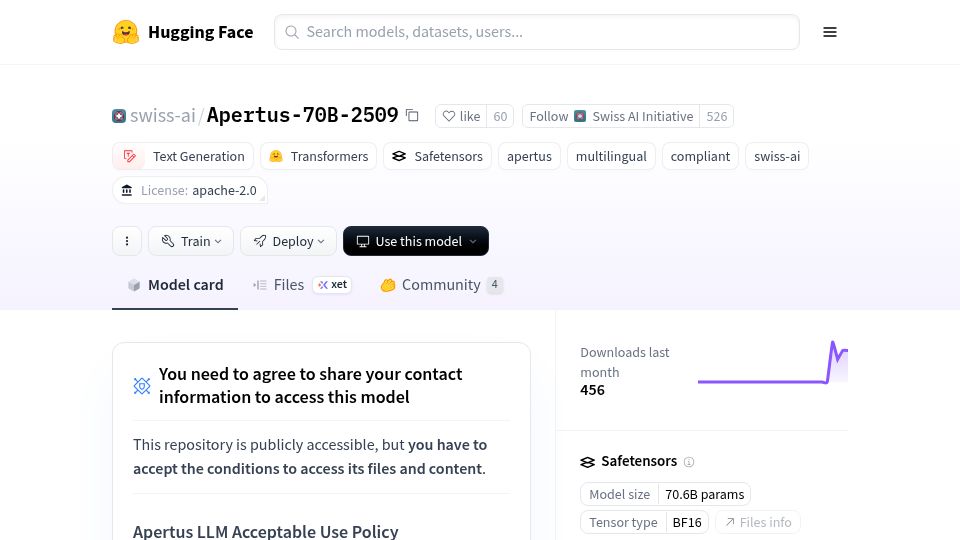Click the gated-access shield icon
The height and width of the screenshot is (540, 960).
pyautogui.click(x=142, y=386)
